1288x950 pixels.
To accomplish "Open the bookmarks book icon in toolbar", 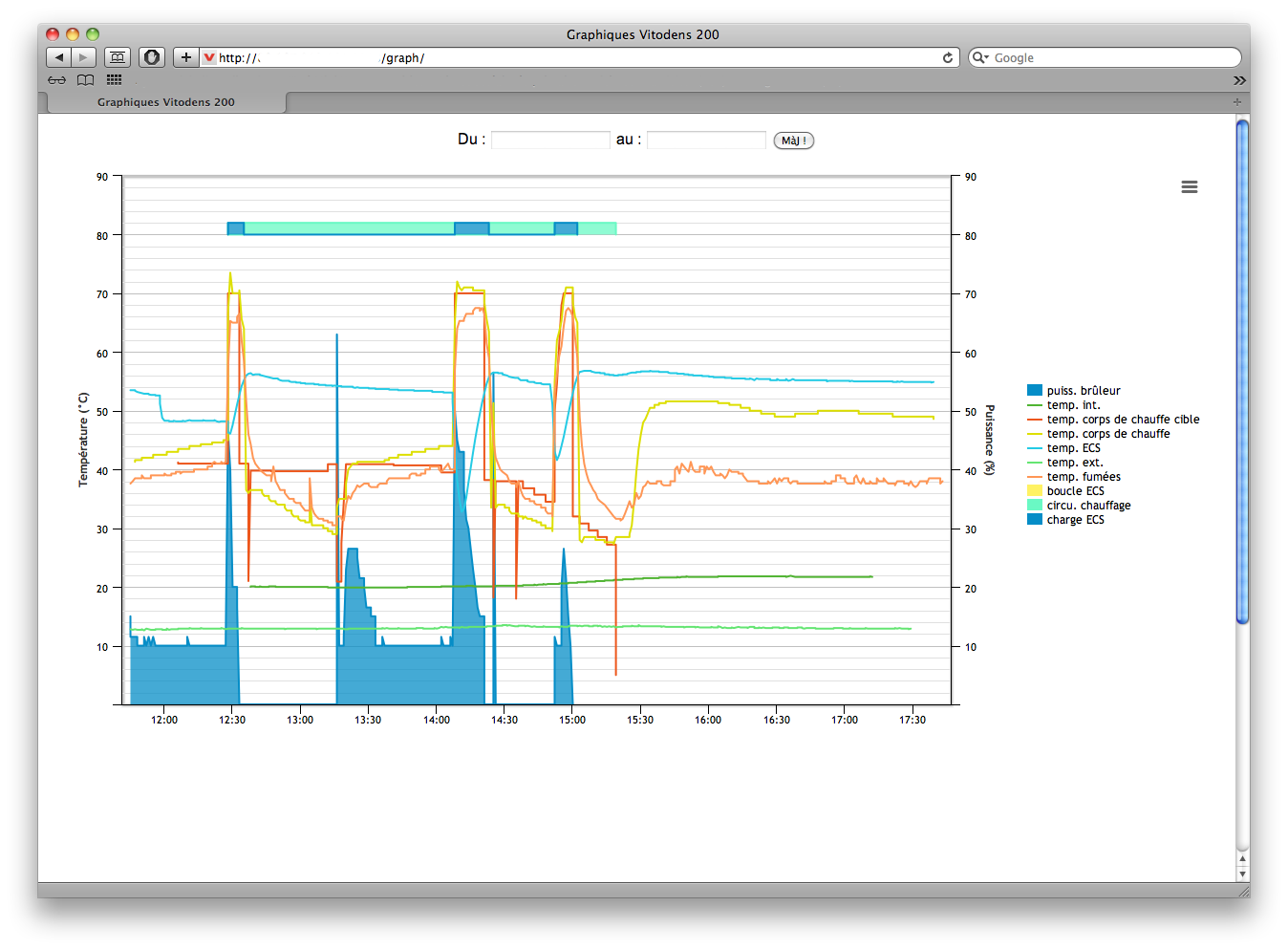I will (x=118, y=57).
